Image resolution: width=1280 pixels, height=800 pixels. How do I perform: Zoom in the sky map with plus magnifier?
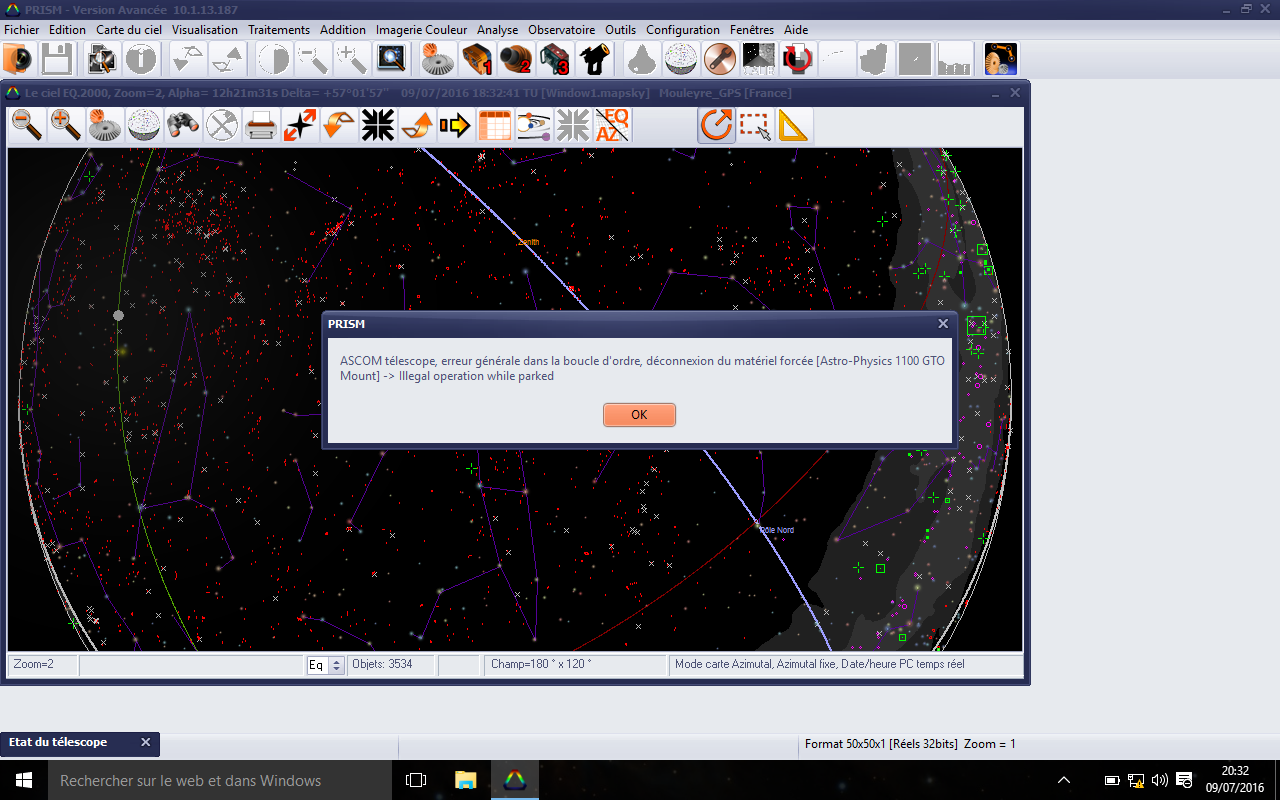point(66,126)
